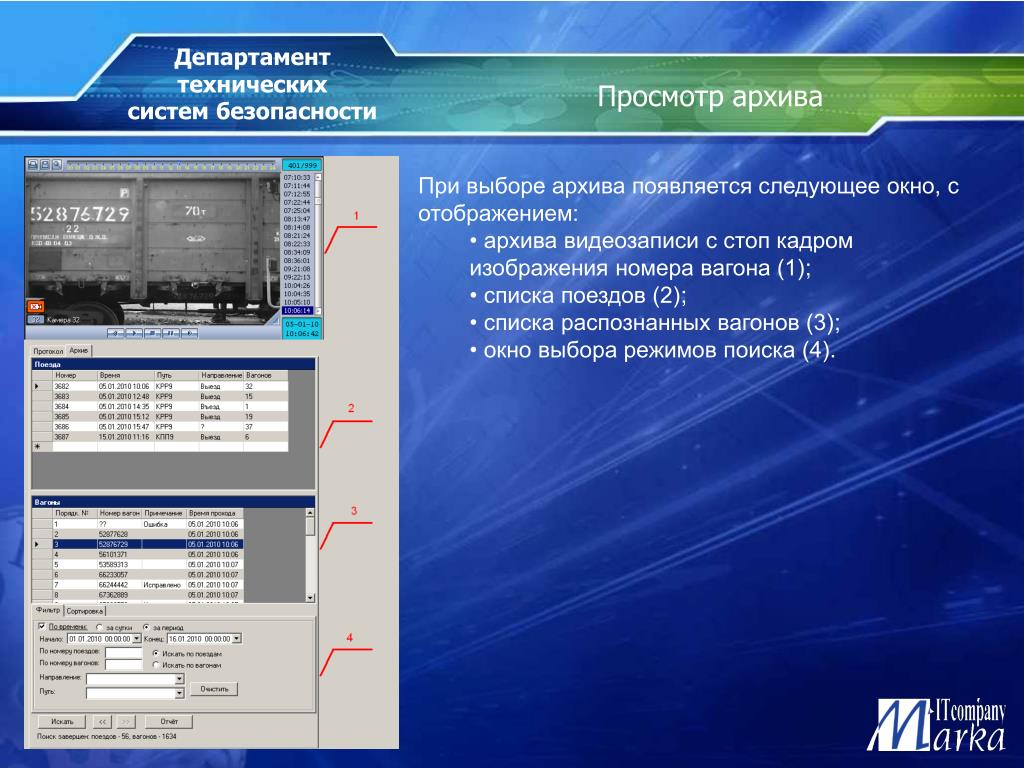Viewport: 1024px width, 768px height.
Task: Click the По номеру поездов input field
Action: [124, 652]
